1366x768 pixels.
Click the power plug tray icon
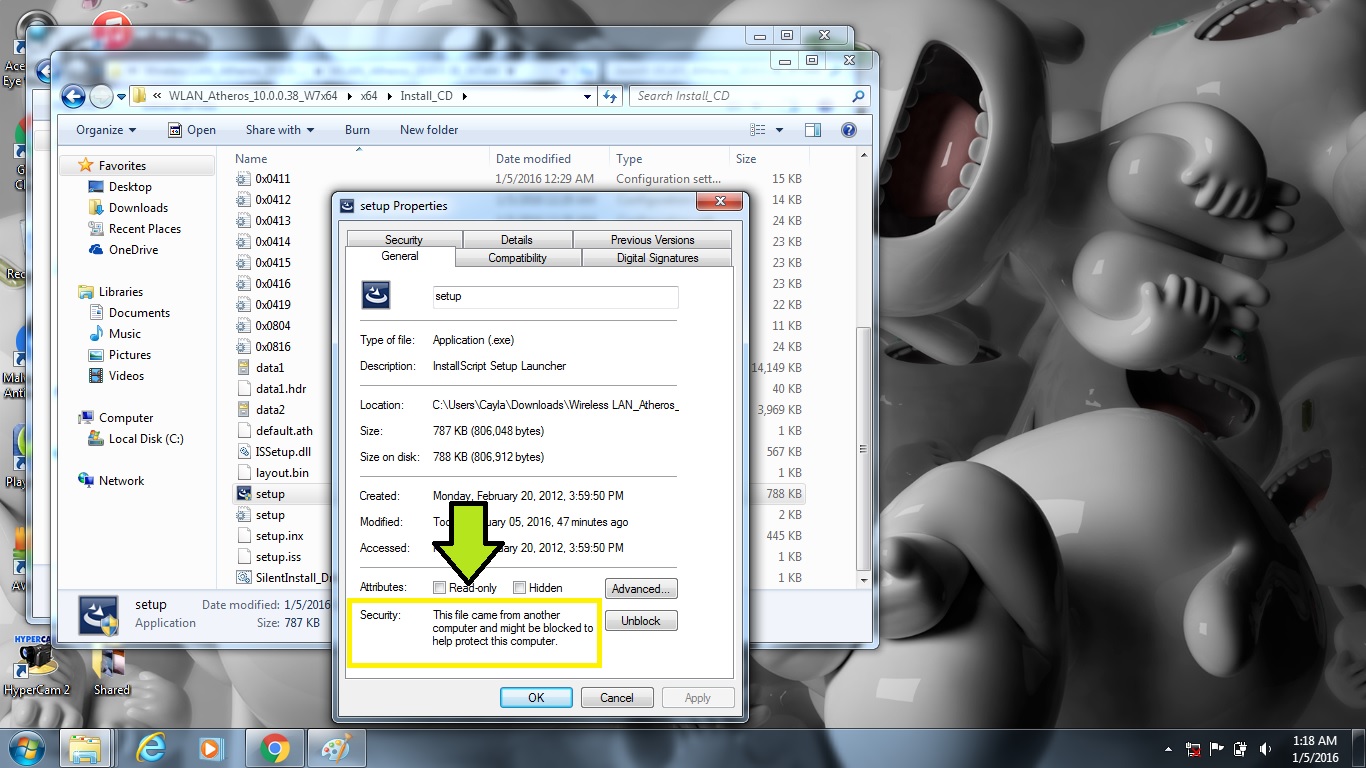point(1241,749)
